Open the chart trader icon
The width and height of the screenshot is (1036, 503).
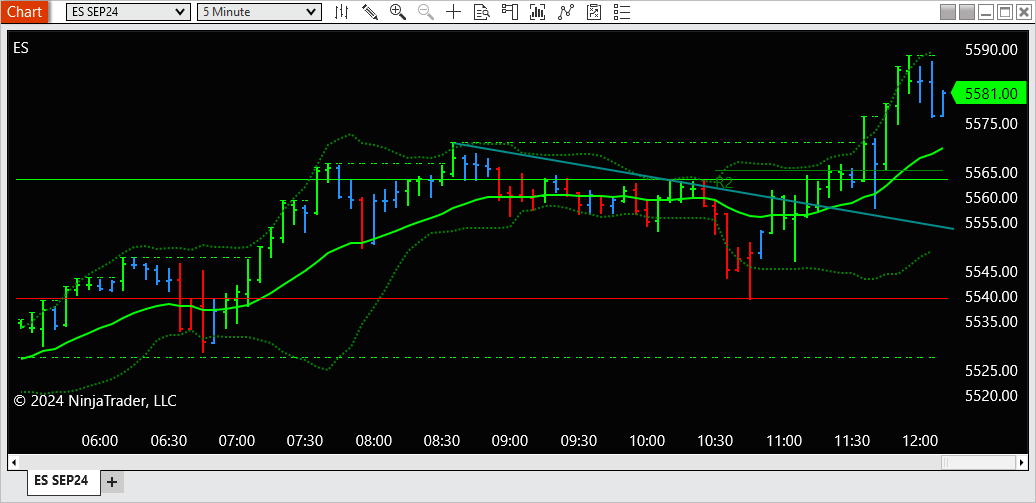[x=509, y=11]
